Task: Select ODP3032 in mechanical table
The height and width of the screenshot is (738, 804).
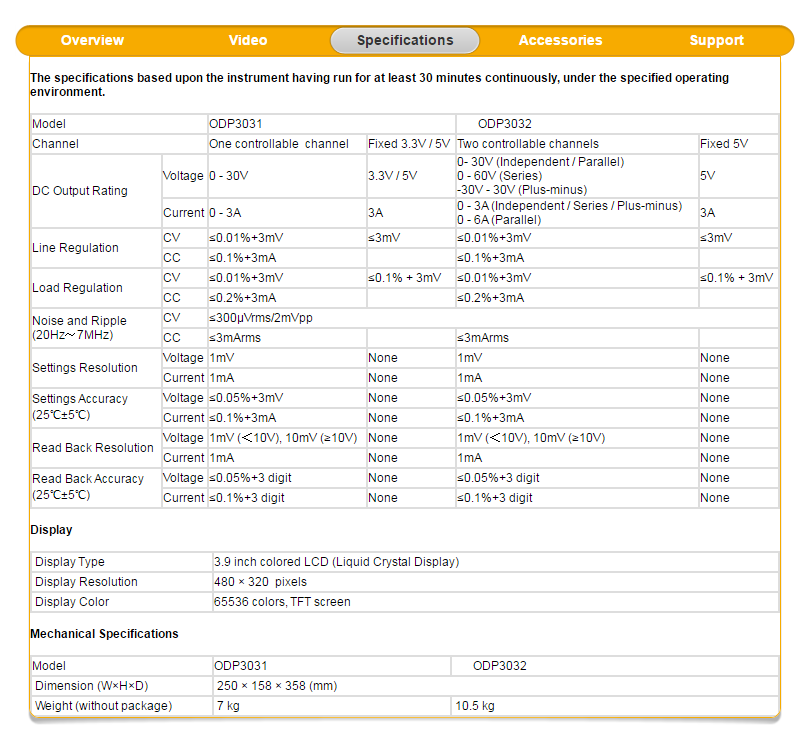Action: [x=499, y=666]
